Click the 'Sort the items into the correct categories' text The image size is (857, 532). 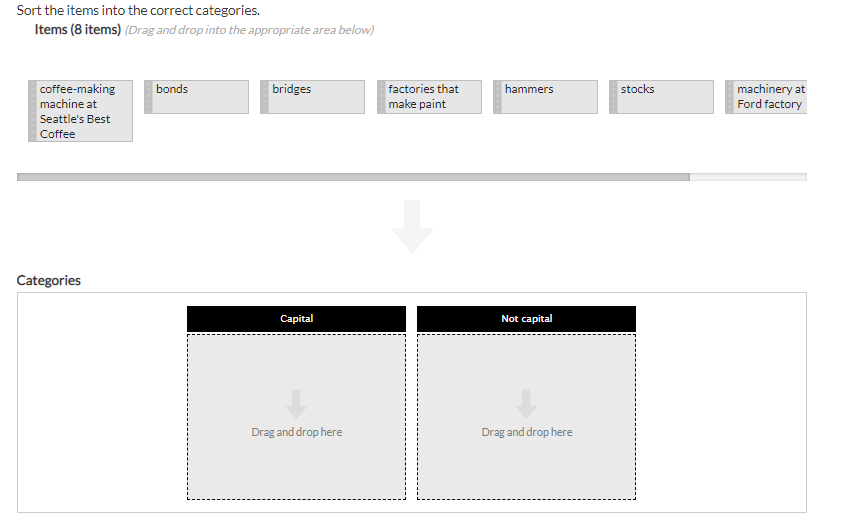(x=138, y=10)
